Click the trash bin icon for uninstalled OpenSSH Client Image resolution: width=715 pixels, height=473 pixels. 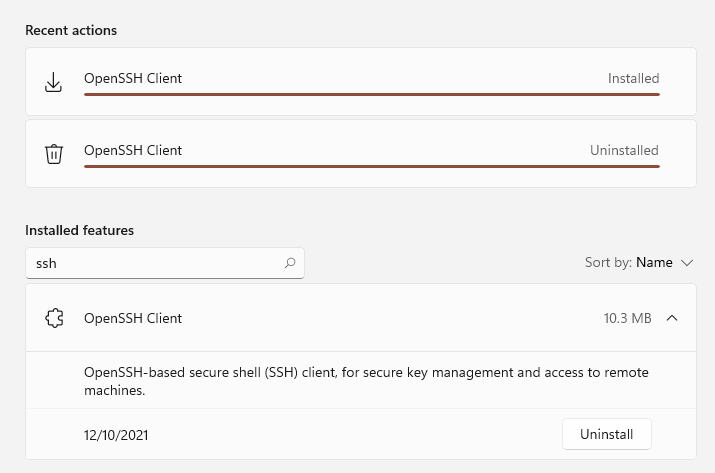coord(53,154)
